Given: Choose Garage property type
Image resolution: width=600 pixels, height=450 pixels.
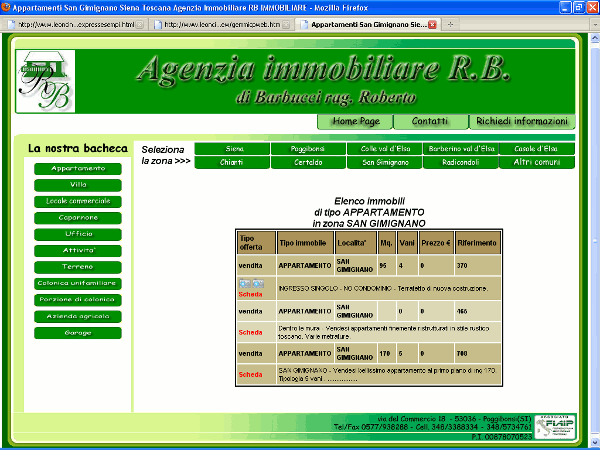Looking at the screenshot, I should (x=78, y=333).
